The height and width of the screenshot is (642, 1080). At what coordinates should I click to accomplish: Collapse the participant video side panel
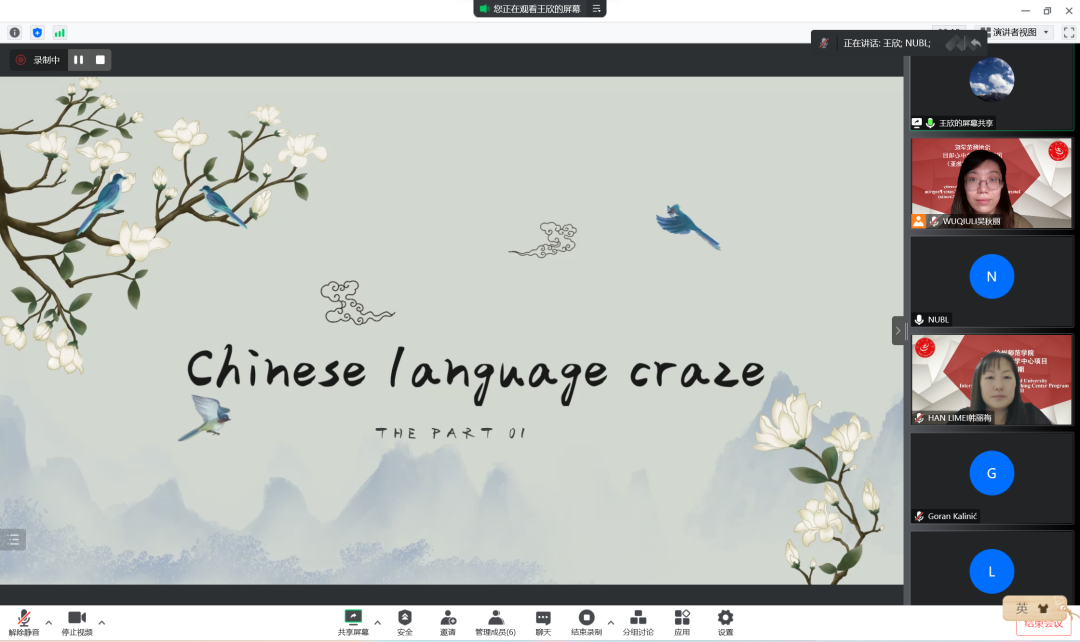coord(898,330)
